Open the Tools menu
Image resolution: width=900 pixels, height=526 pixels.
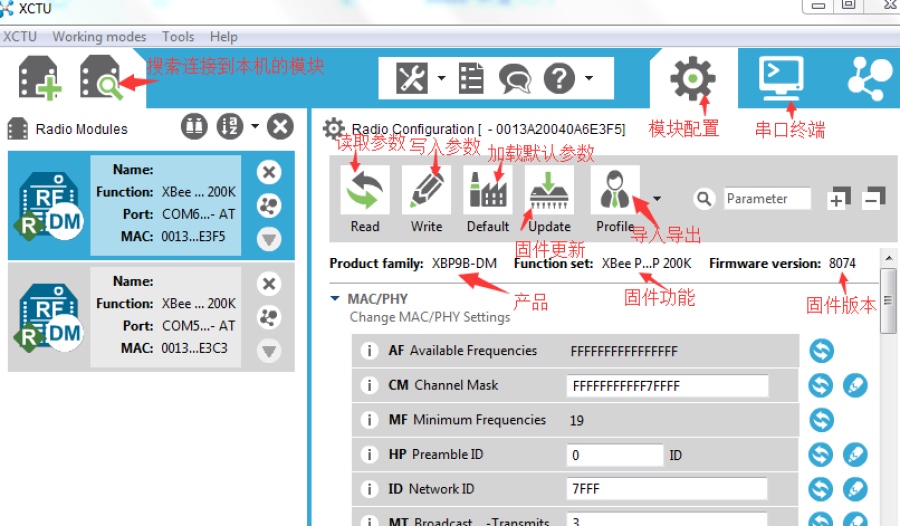[178, 37]
